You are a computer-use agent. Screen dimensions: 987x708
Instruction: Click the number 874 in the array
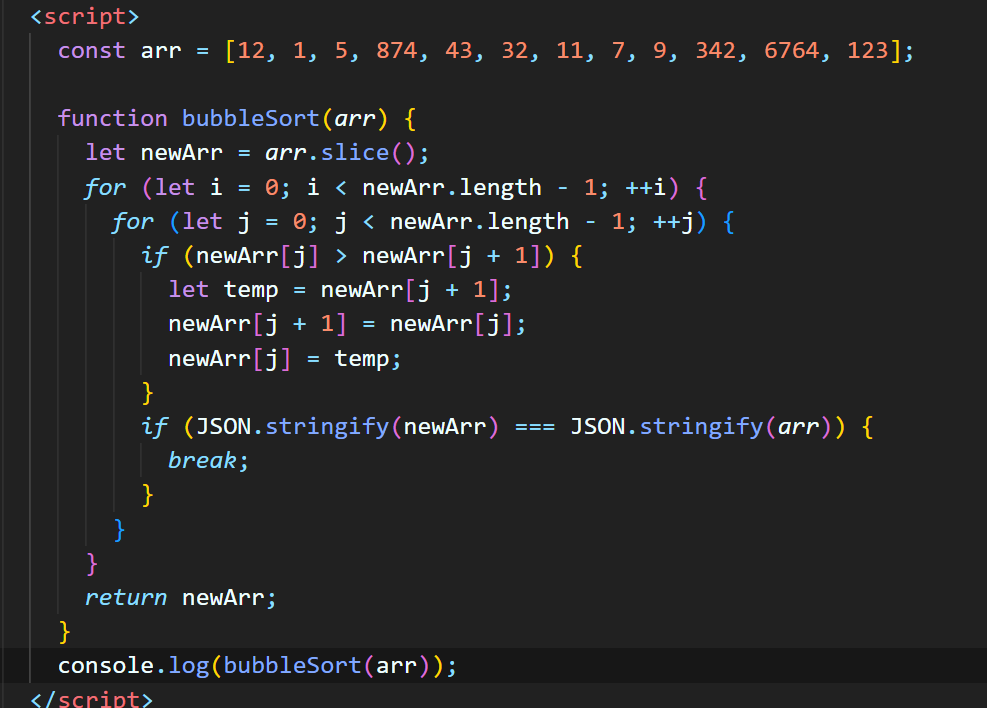(397, 50)
